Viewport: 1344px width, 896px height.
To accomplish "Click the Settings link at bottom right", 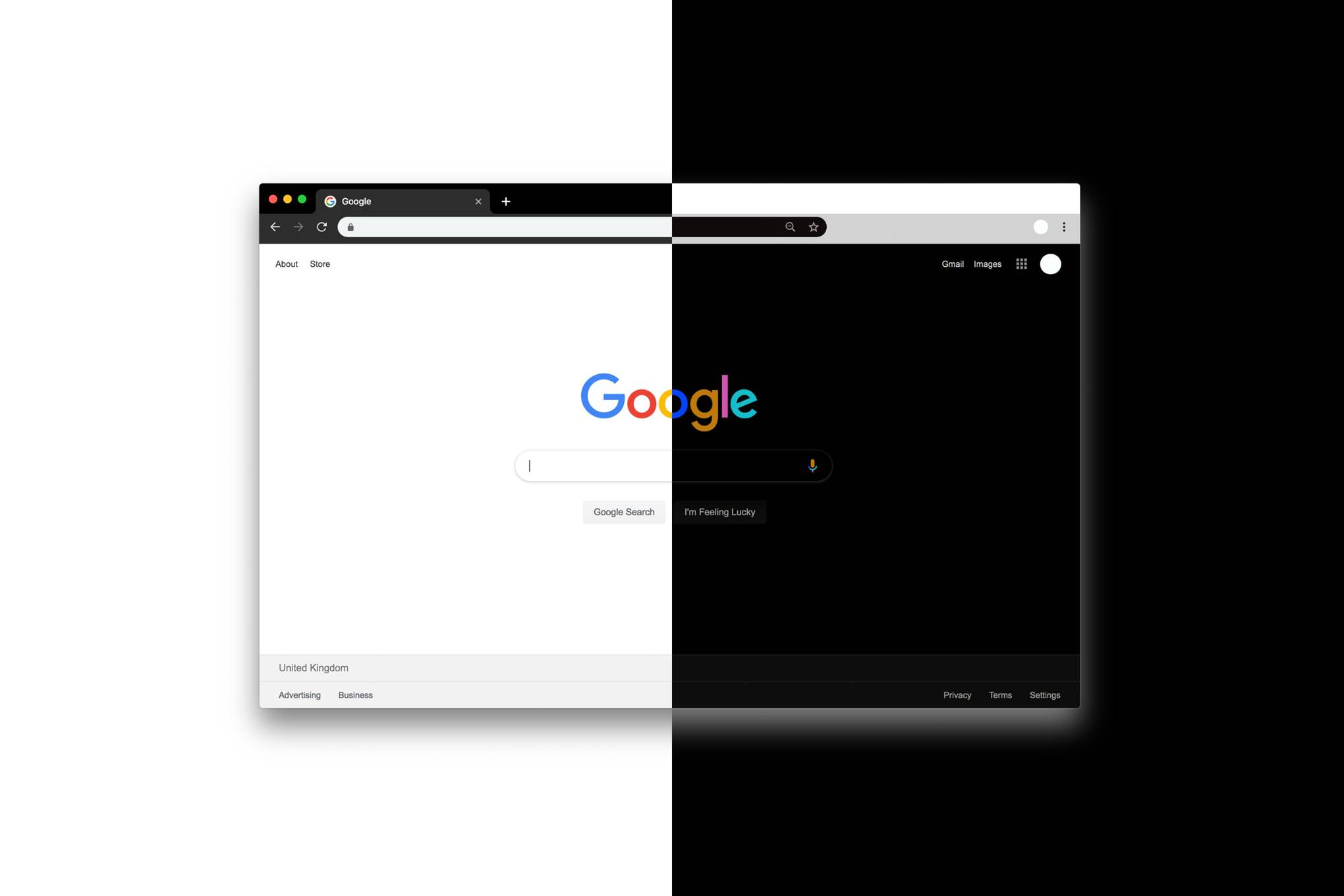I will [1045, 694].
